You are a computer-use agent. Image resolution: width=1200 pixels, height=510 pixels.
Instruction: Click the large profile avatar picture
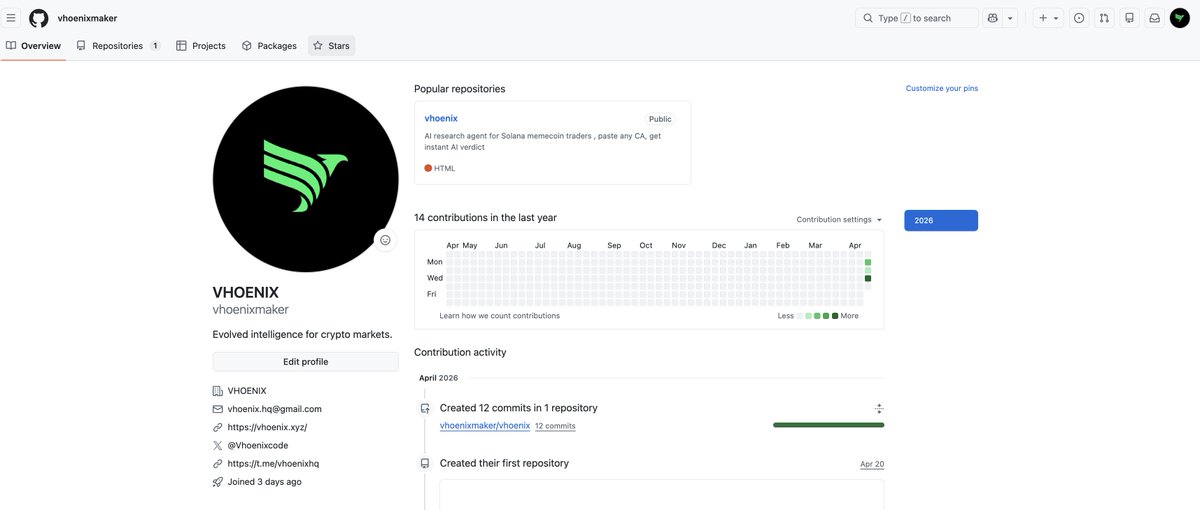coord(305,178)
